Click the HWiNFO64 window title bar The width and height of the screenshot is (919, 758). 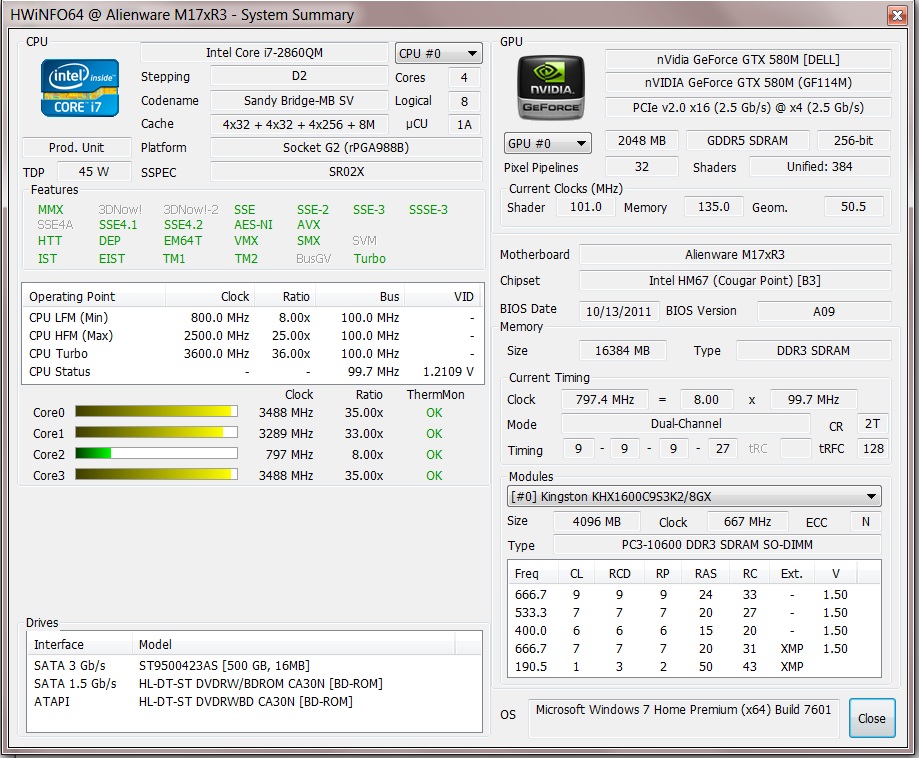[445, 15]
